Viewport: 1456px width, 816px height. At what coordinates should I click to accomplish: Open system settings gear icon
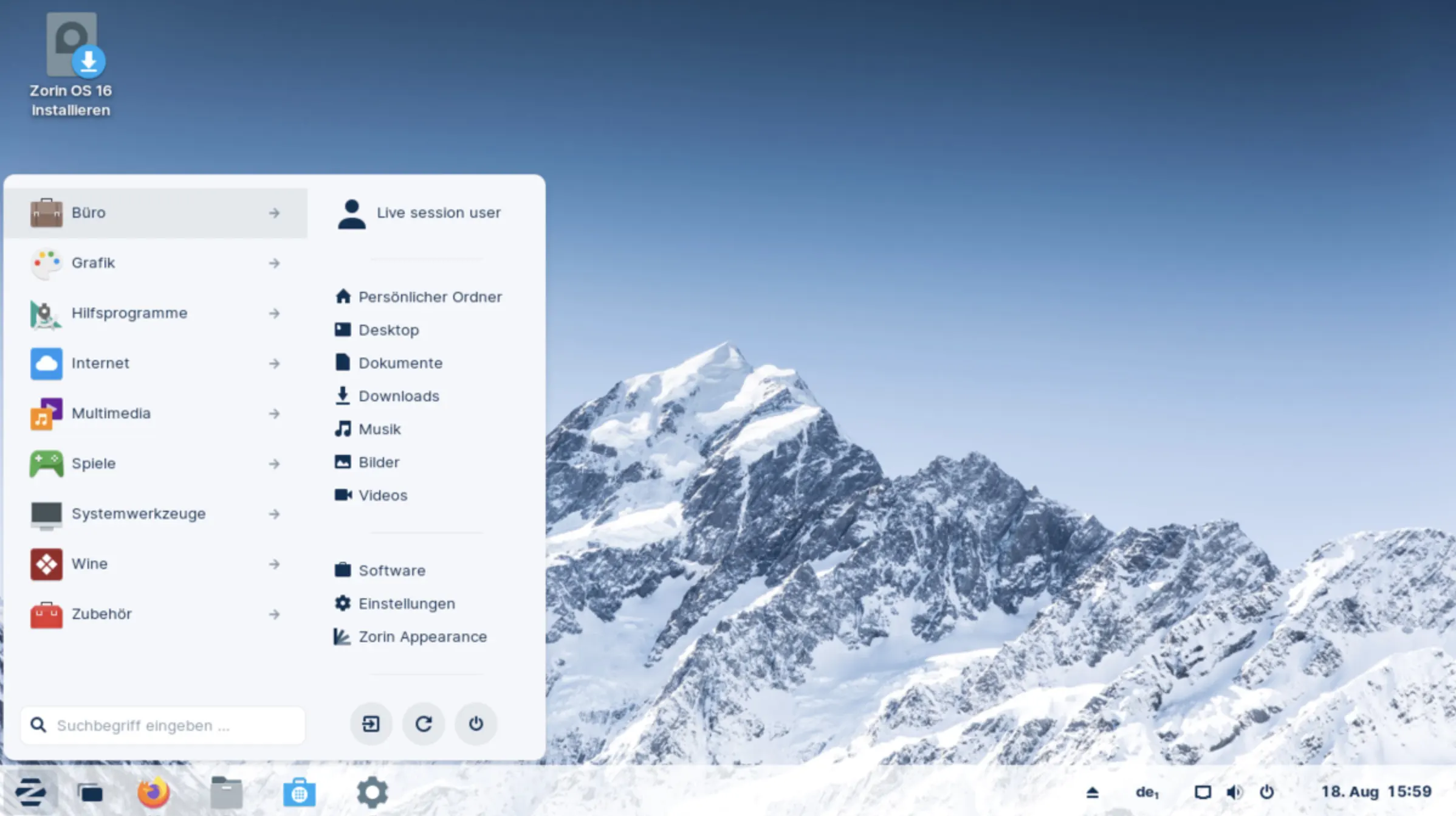click(372, 792)
